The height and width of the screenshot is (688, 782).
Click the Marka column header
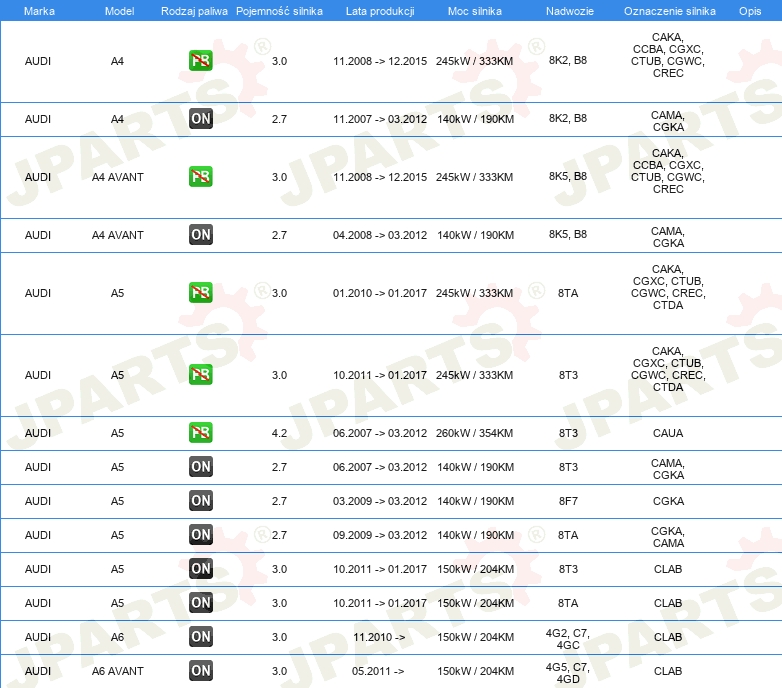(x=39, y=10)
